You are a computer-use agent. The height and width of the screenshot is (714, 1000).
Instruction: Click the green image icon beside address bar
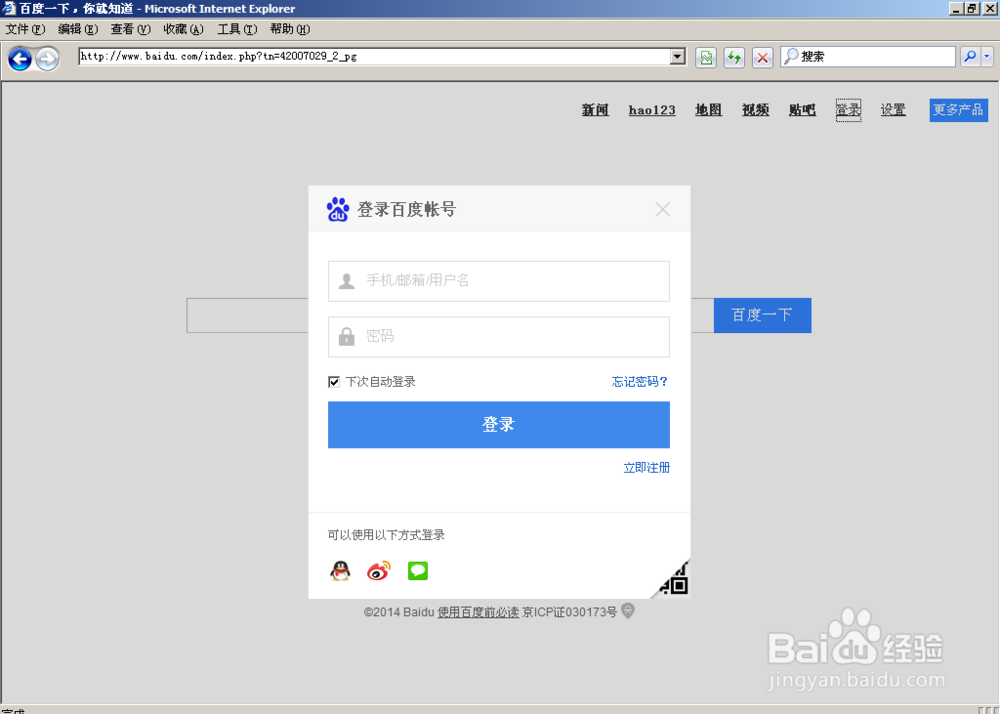point(706,57)
